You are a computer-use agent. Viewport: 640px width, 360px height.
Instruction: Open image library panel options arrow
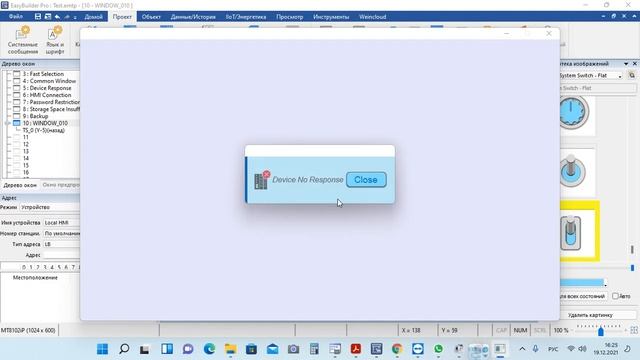[626, 64]
